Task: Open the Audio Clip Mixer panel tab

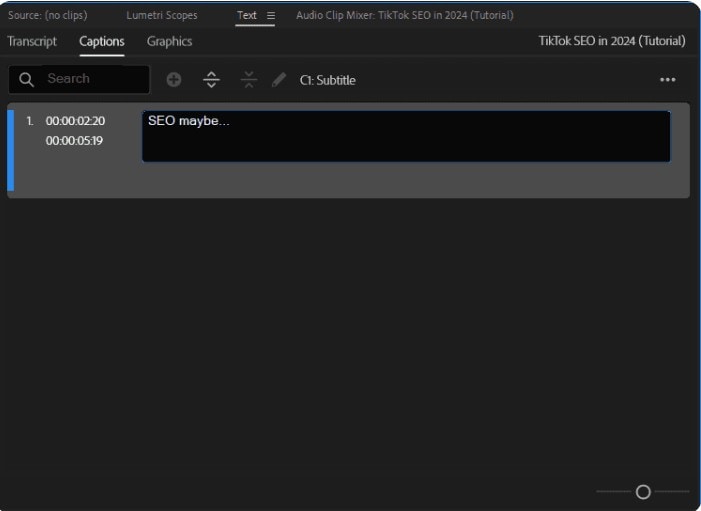Action: 405,15
